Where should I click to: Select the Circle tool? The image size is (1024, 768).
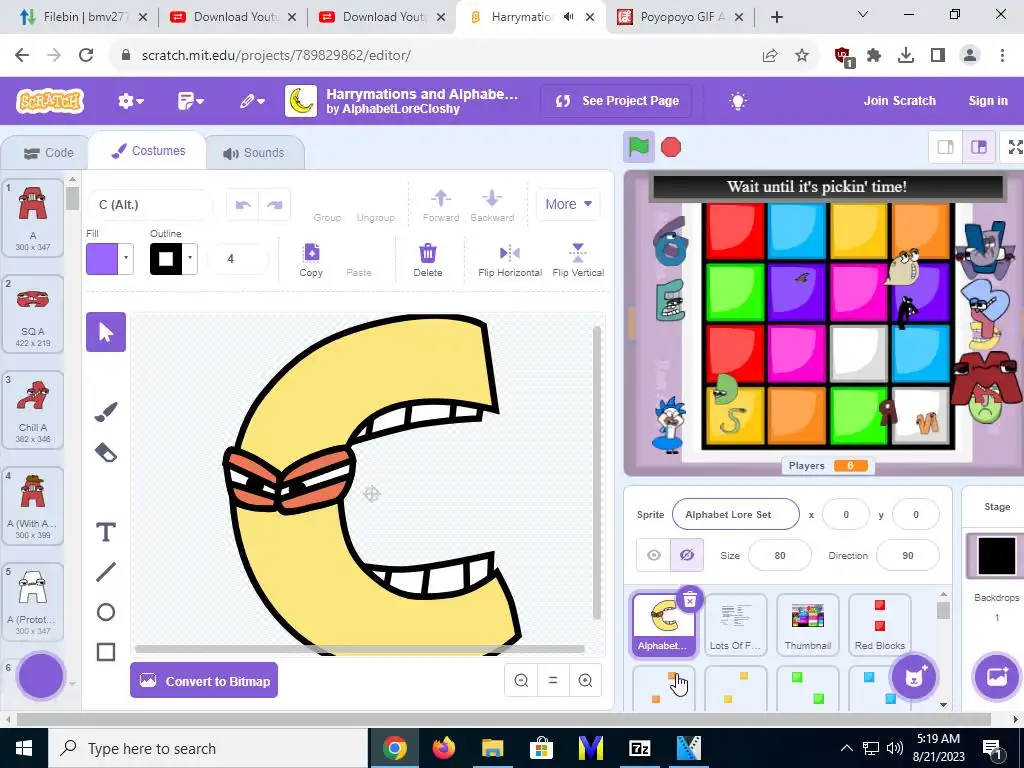click(x=106, y=612)
